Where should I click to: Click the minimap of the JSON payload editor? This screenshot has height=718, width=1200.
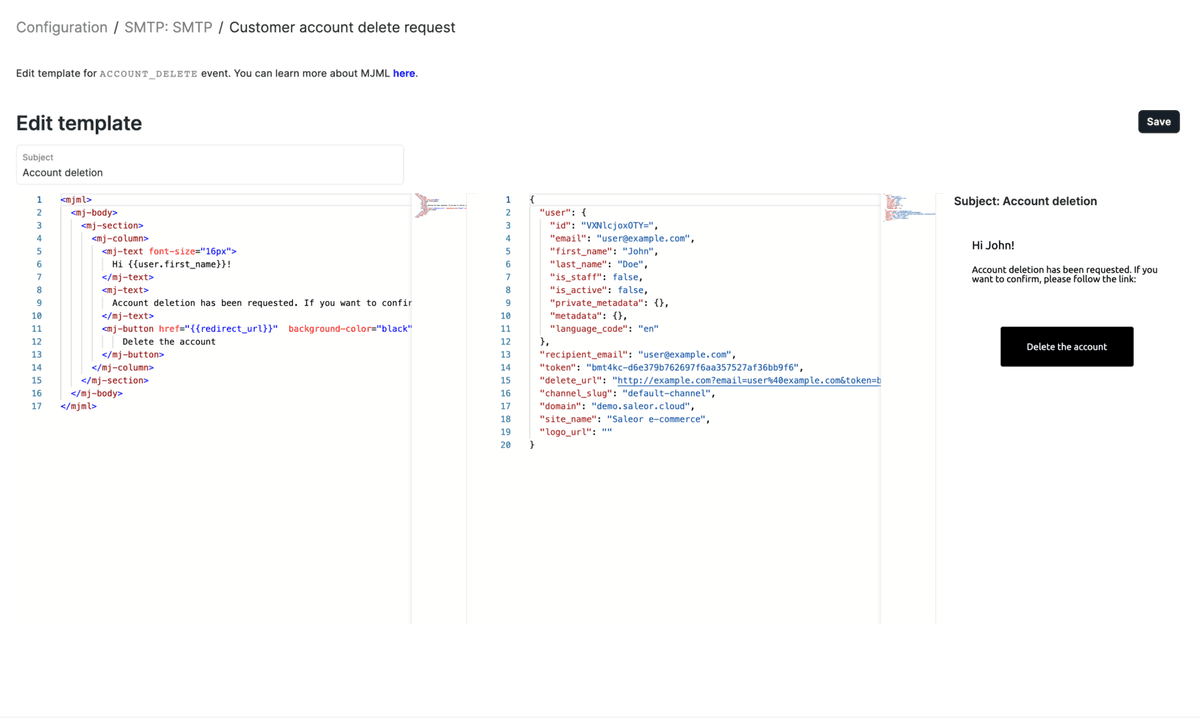906,210
